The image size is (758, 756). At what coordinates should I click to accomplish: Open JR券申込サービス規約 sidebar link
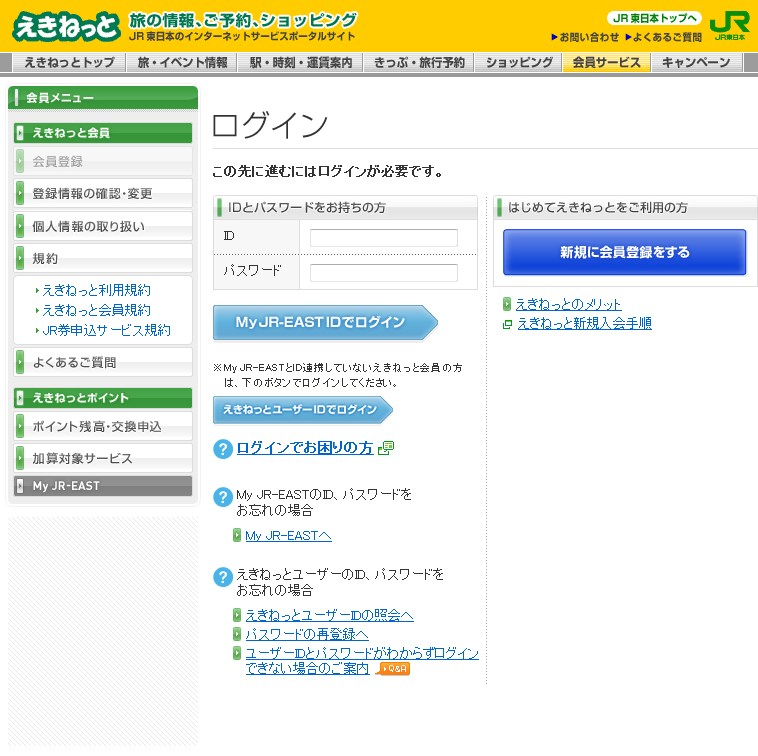coord(106,331)
